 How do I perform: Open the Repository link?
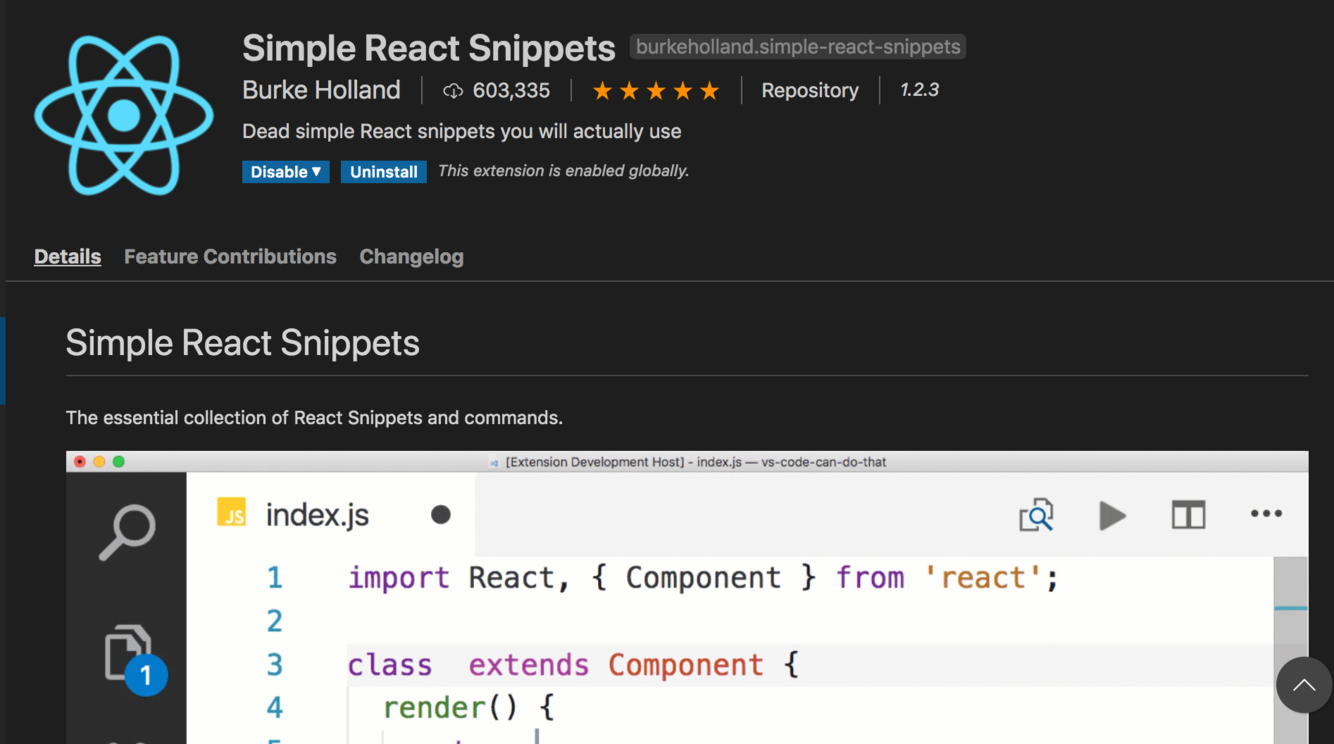coord(810,90)
